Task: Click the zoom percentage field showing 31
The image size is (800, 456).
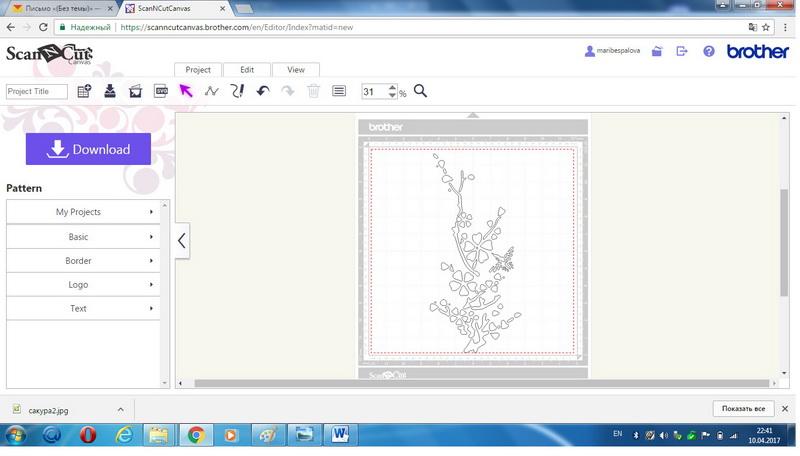Action: point(374,92)
